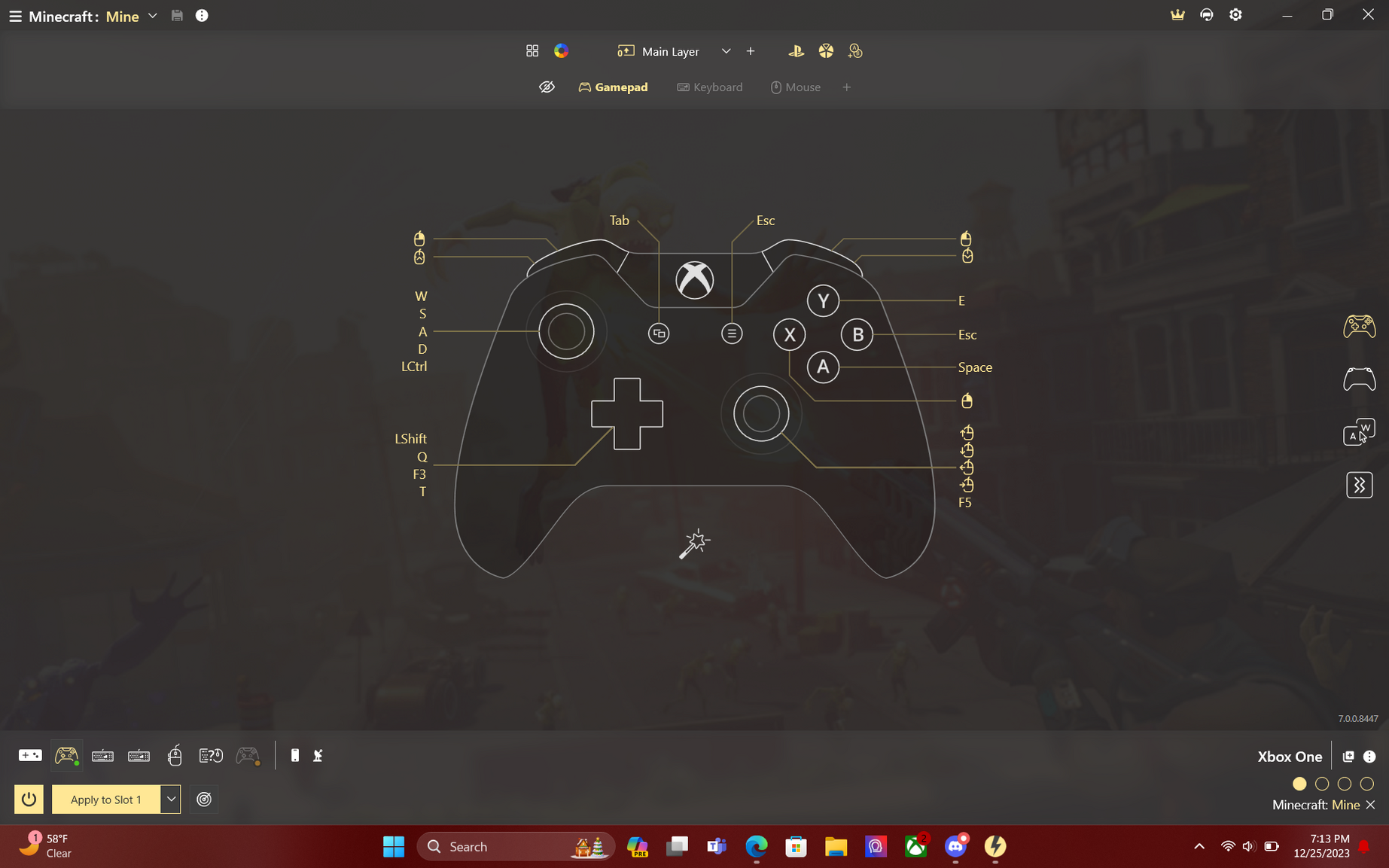The height and width of the screenshot is (868, 1389).
Task: Select the second slot radio circle
Action: 1322,784
